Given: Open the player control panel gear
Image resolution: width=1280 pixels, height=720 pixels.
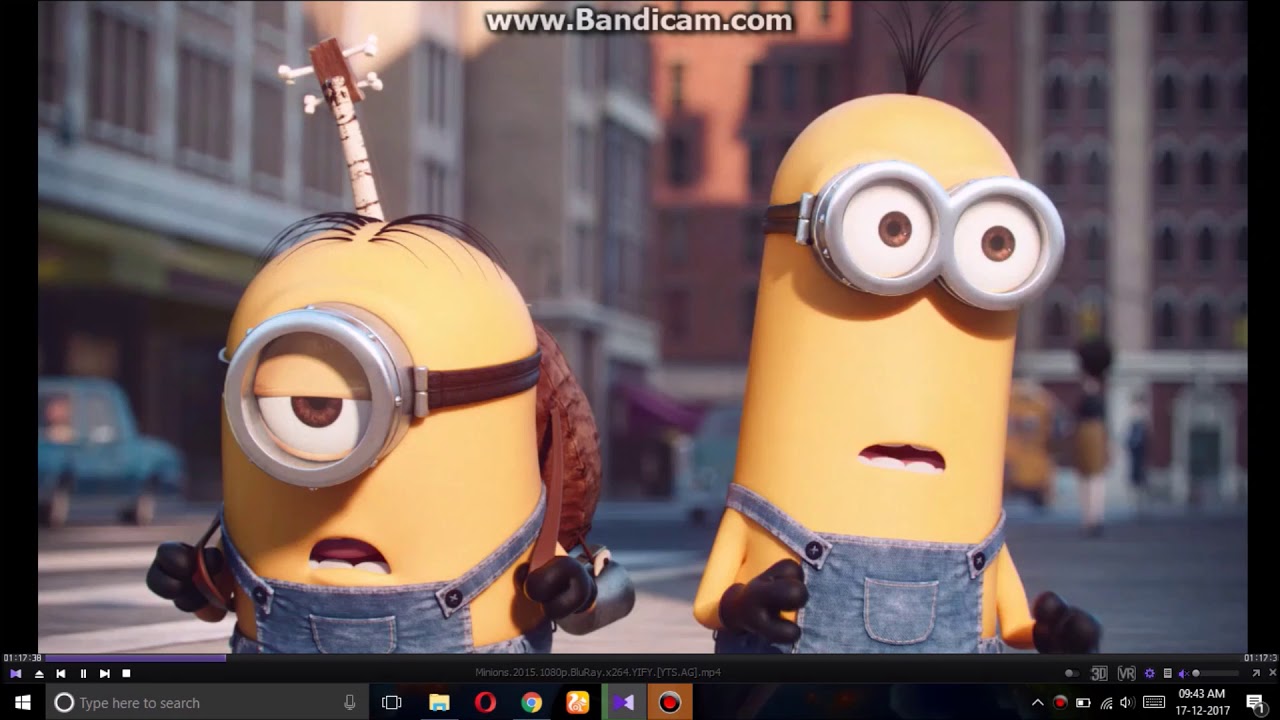Looking at the screenshot, I should coord(1150,673).
